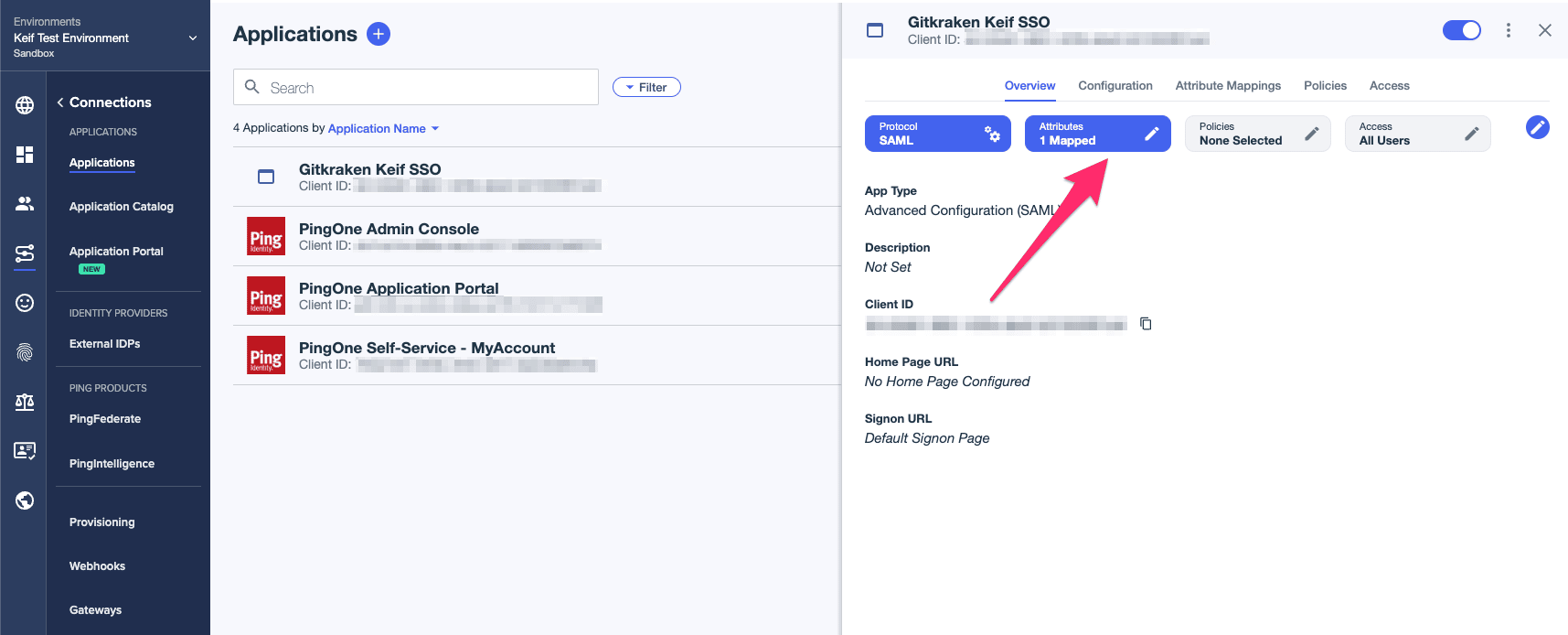Click the Ping logo beside PingOne Application Portal
This screenshot has height=635, width=1568.
(x=266, y=296)
